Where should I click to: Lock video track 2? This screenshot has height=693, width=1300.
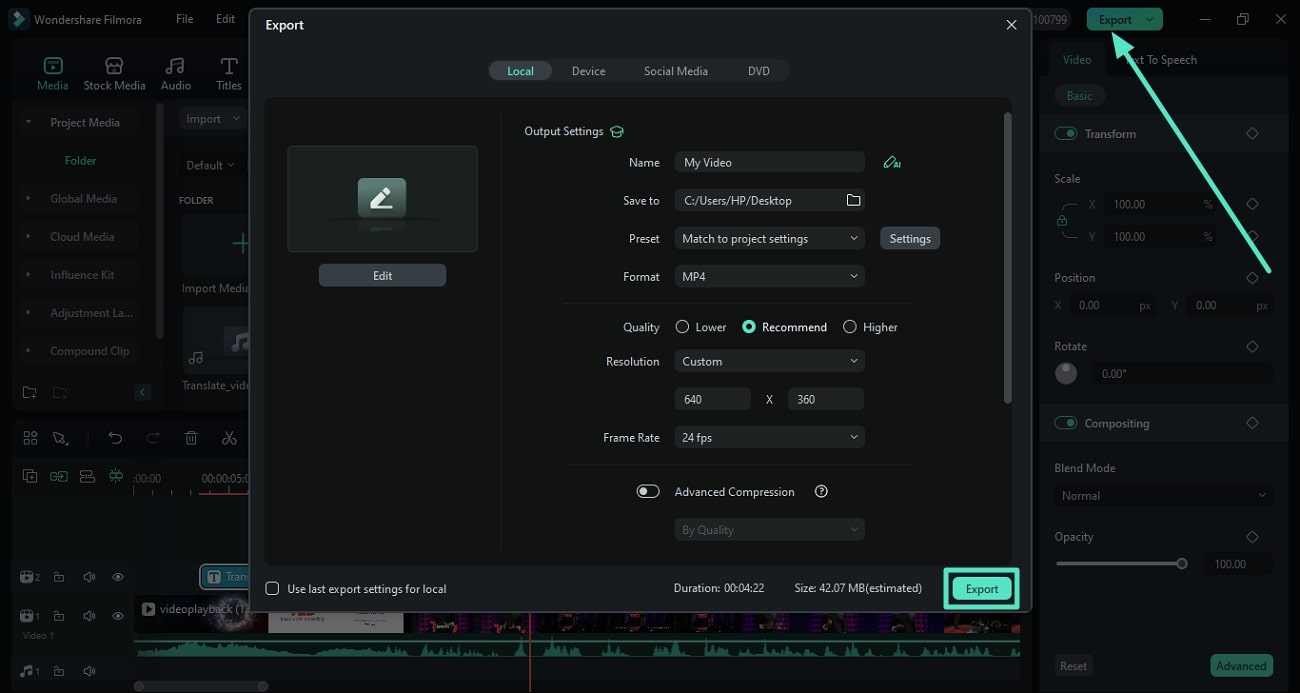[59, 577]
